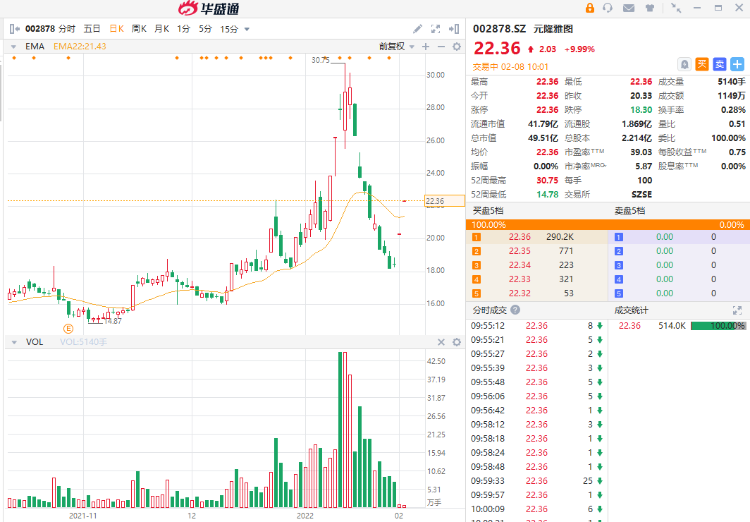
Task: Add stock to watchlist plus button
Action: [737, 63]
